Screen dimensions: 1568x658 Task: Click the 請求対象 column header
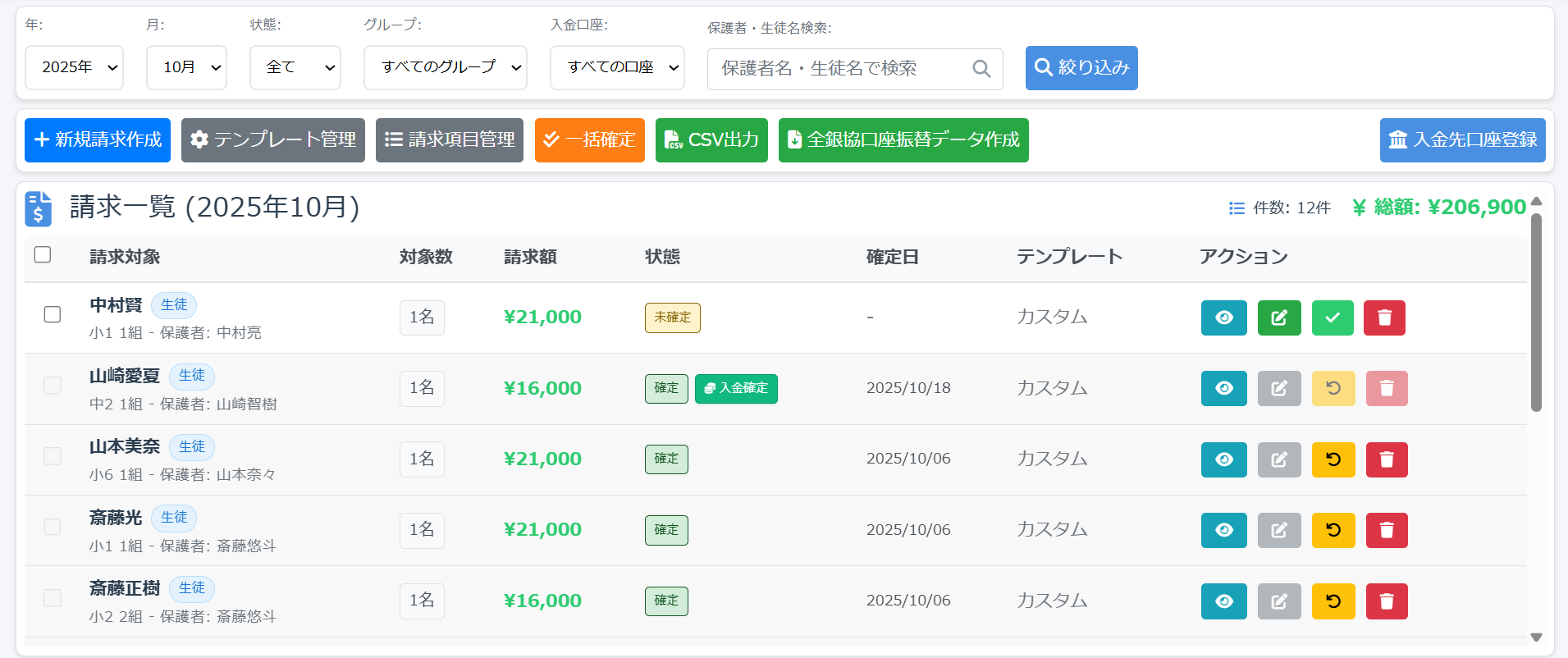(125, 257)
